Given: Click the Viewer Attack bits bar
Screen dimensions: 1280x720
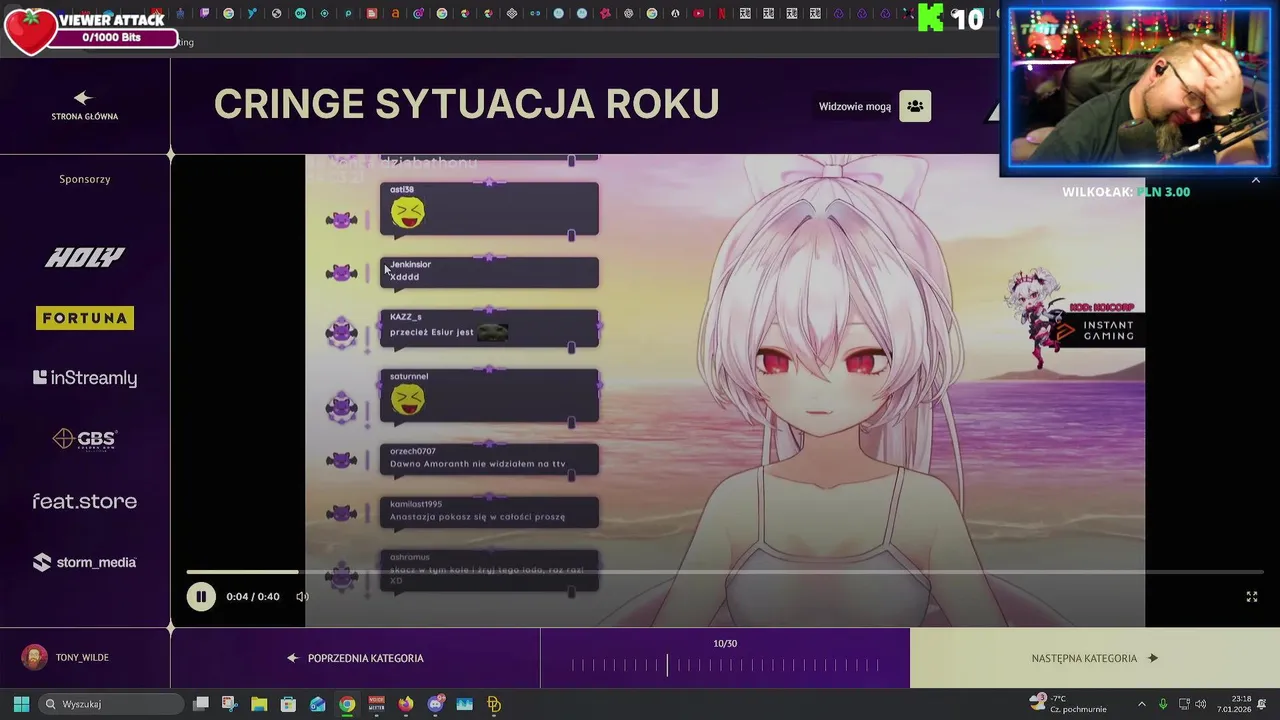Looking at the screenshot, I should [112, 38].
